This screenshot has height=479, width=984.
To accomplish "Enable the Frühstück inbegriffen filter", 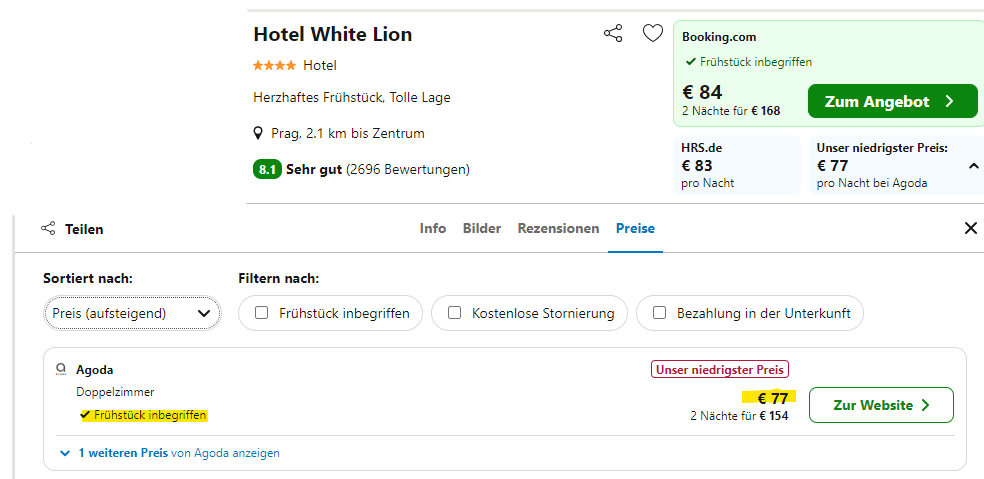I will [x=262, y=313].
